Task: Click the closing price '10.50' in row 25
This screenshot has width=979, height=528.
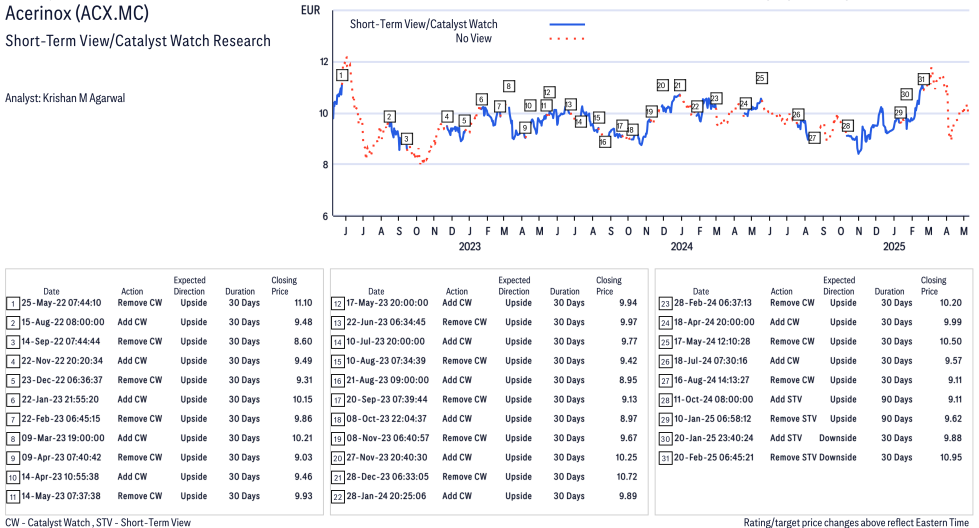Action: pos(950,341)
